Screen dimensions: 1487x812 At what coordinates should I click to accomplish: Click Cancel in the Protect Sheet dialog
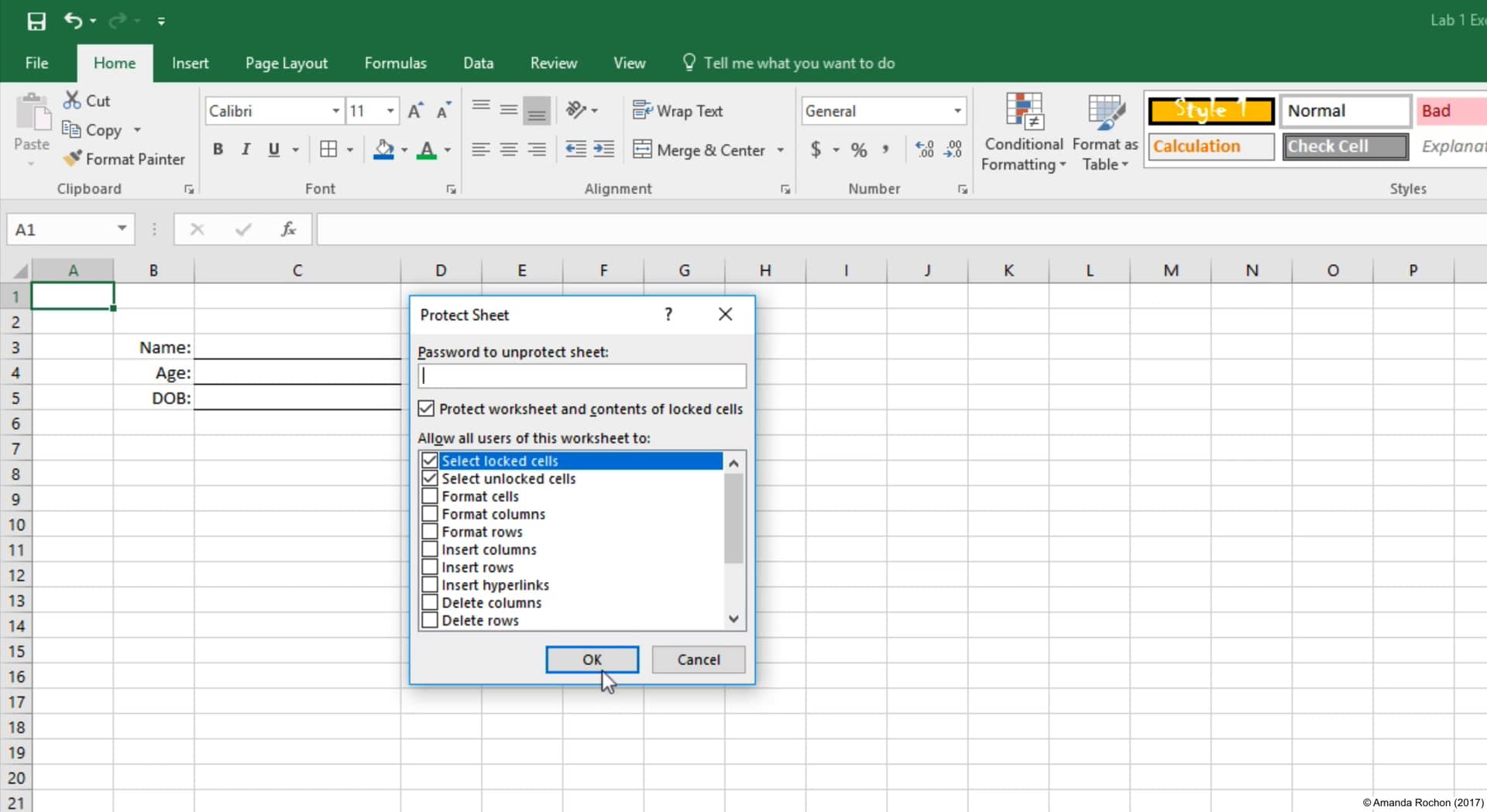point(698,660)
